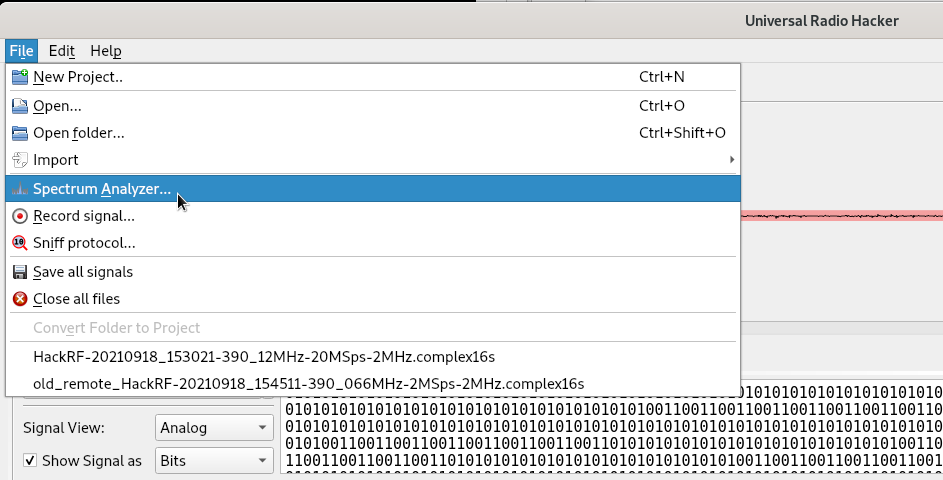
Task: Select the Import menu entry
Action: (x=373, y=160)
